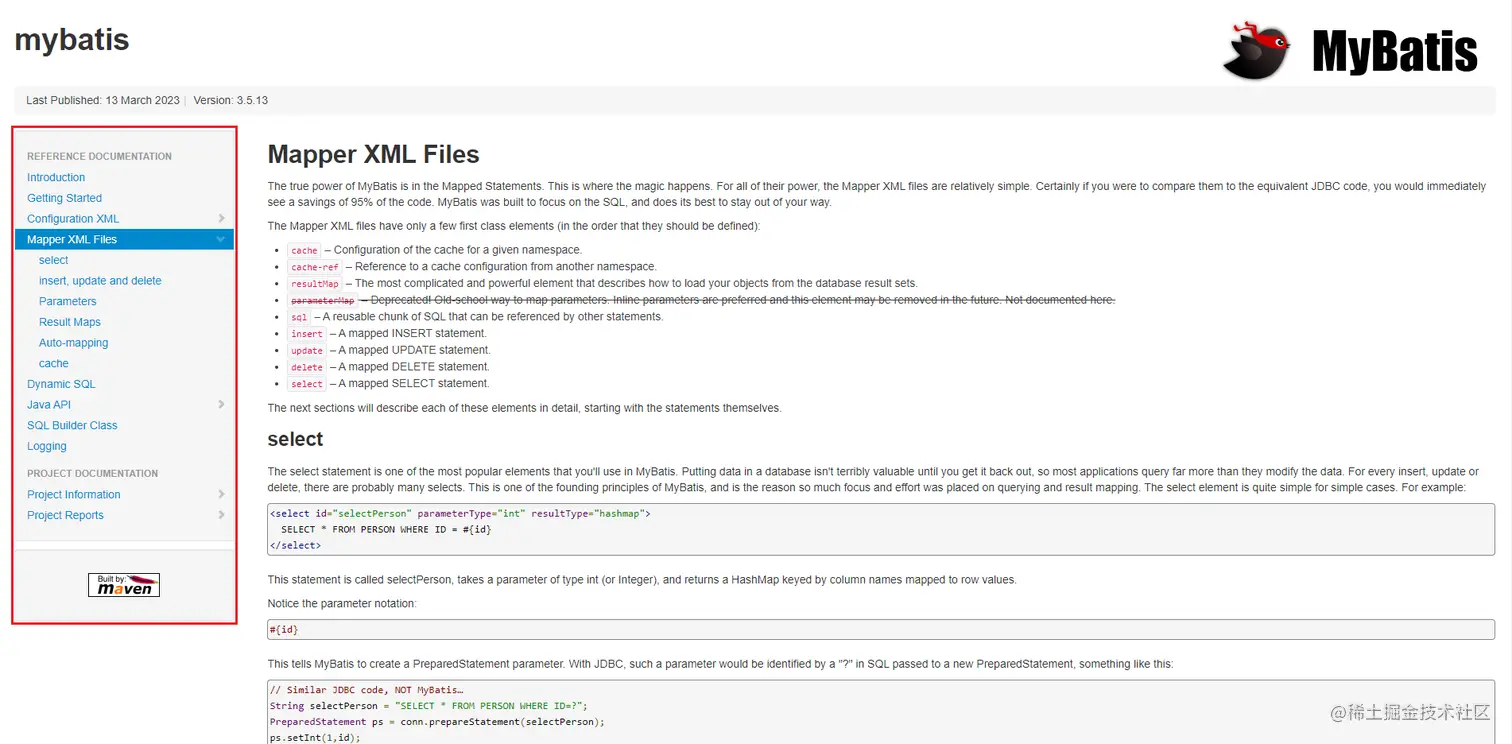Open SQL Builder Class documentation

pyautogui.click(x=72, y=426)
